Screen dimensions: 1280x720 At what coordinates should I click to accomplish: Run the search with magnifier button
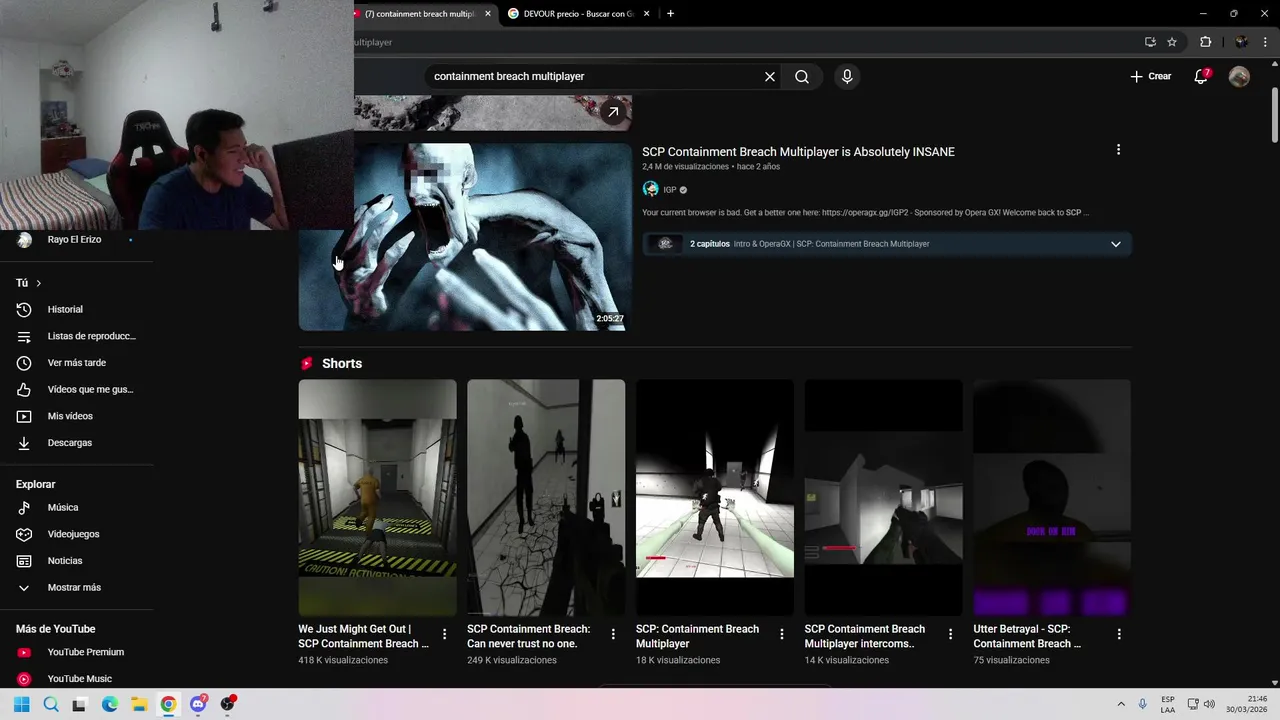tap(802, 77)
